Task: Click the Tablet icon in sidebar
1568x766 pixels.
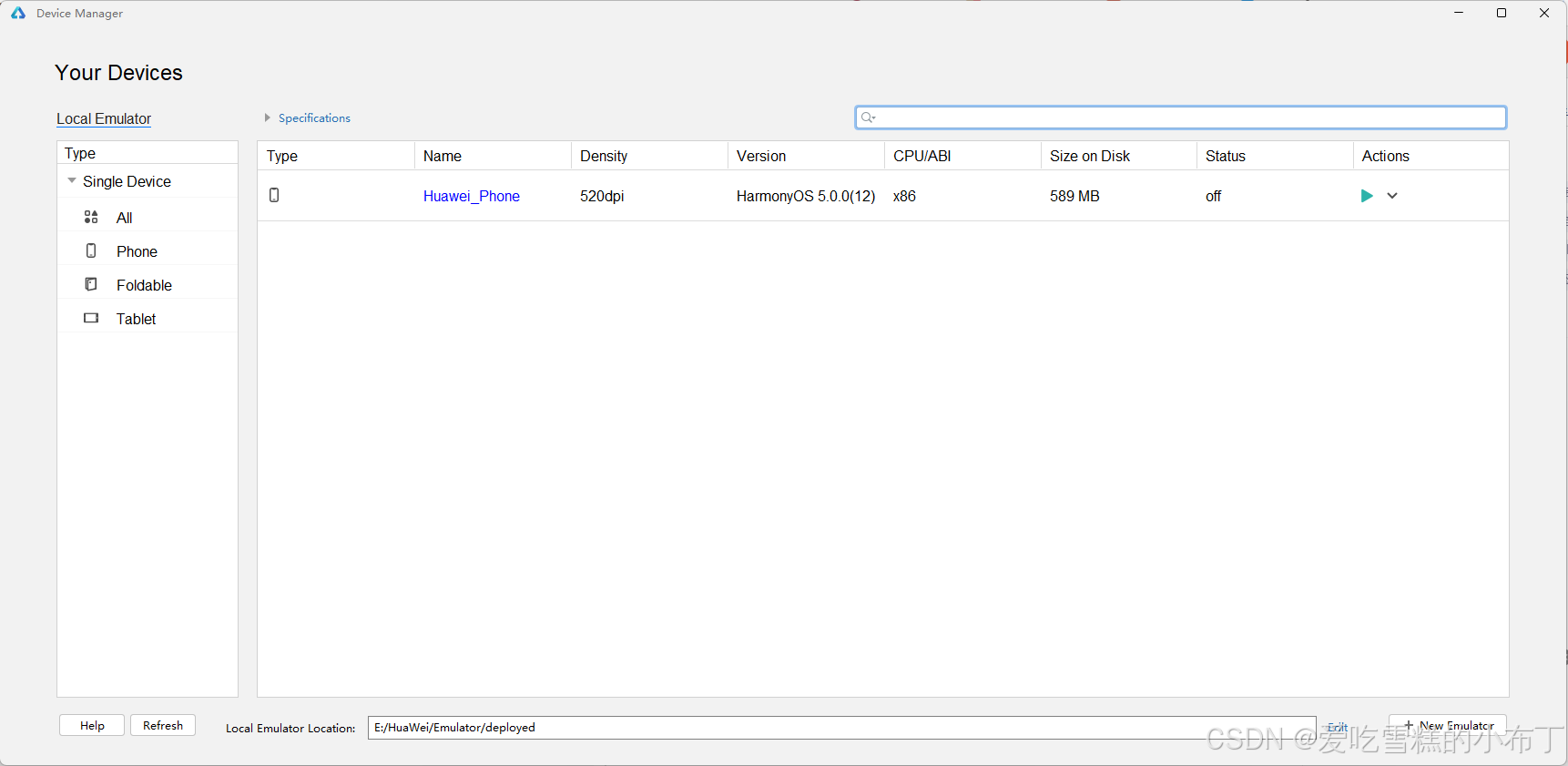Action: [x=91, y=318]
